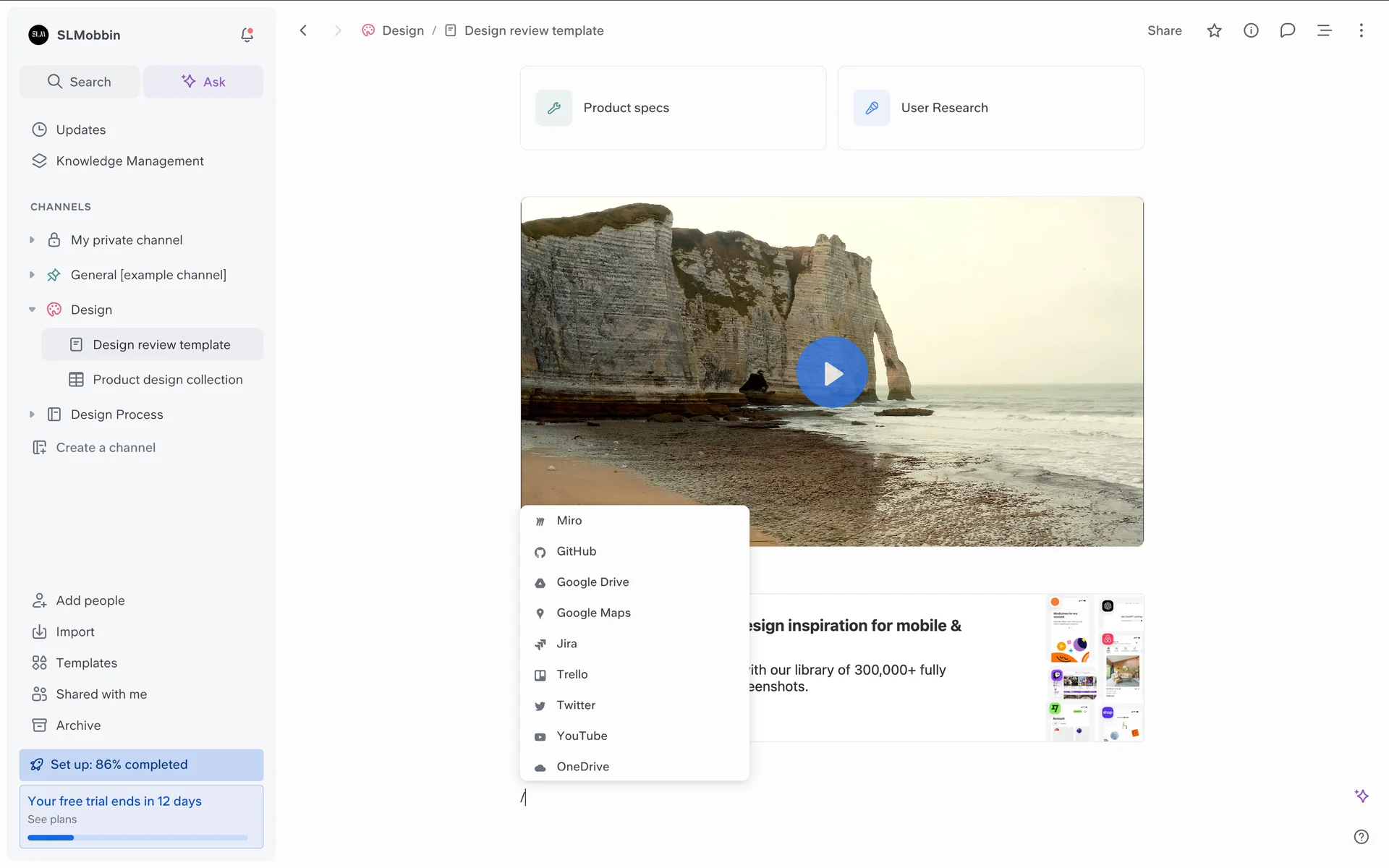Open the three-dot more options menu
Screen dimensions: 1389x868
[1361, 30]
